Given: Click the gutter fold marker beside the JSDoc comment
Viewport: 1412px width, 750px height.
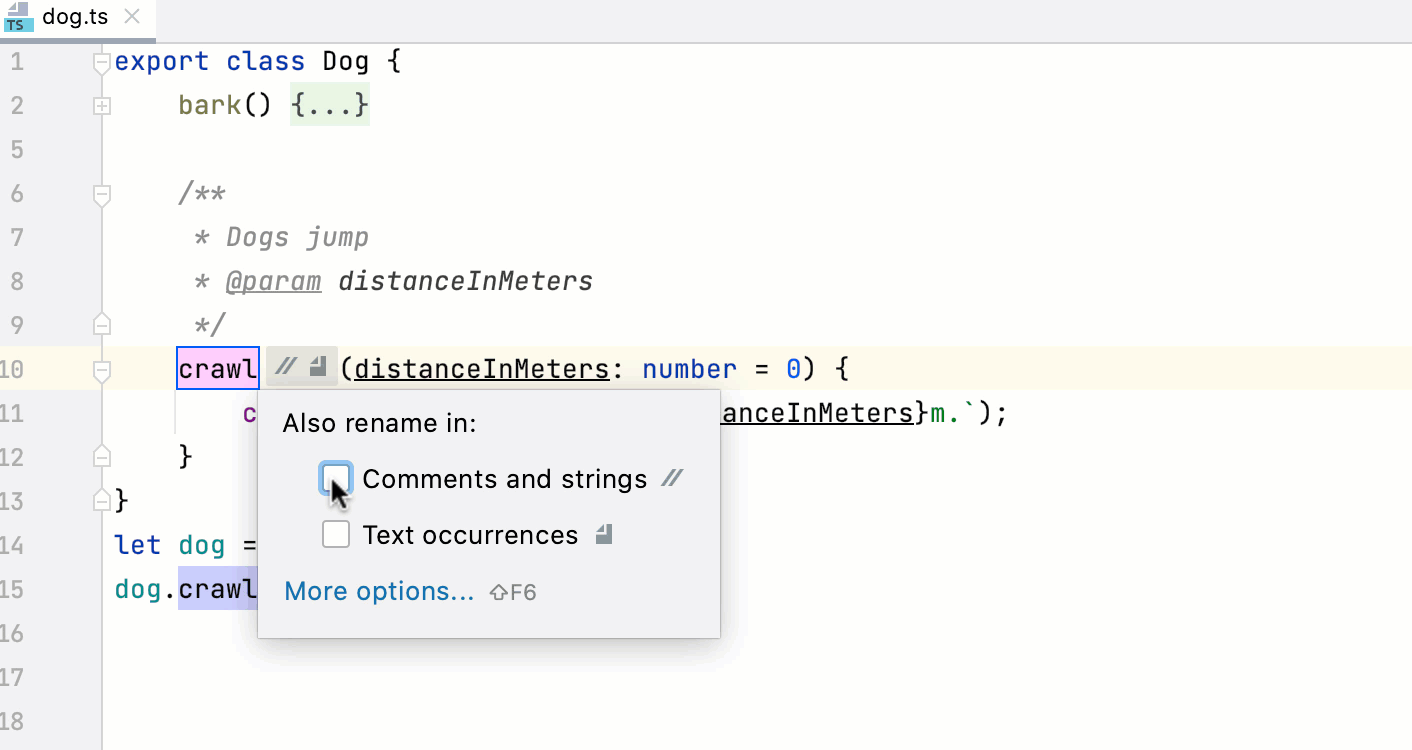Looking at the screenshot, I should 100,195.
